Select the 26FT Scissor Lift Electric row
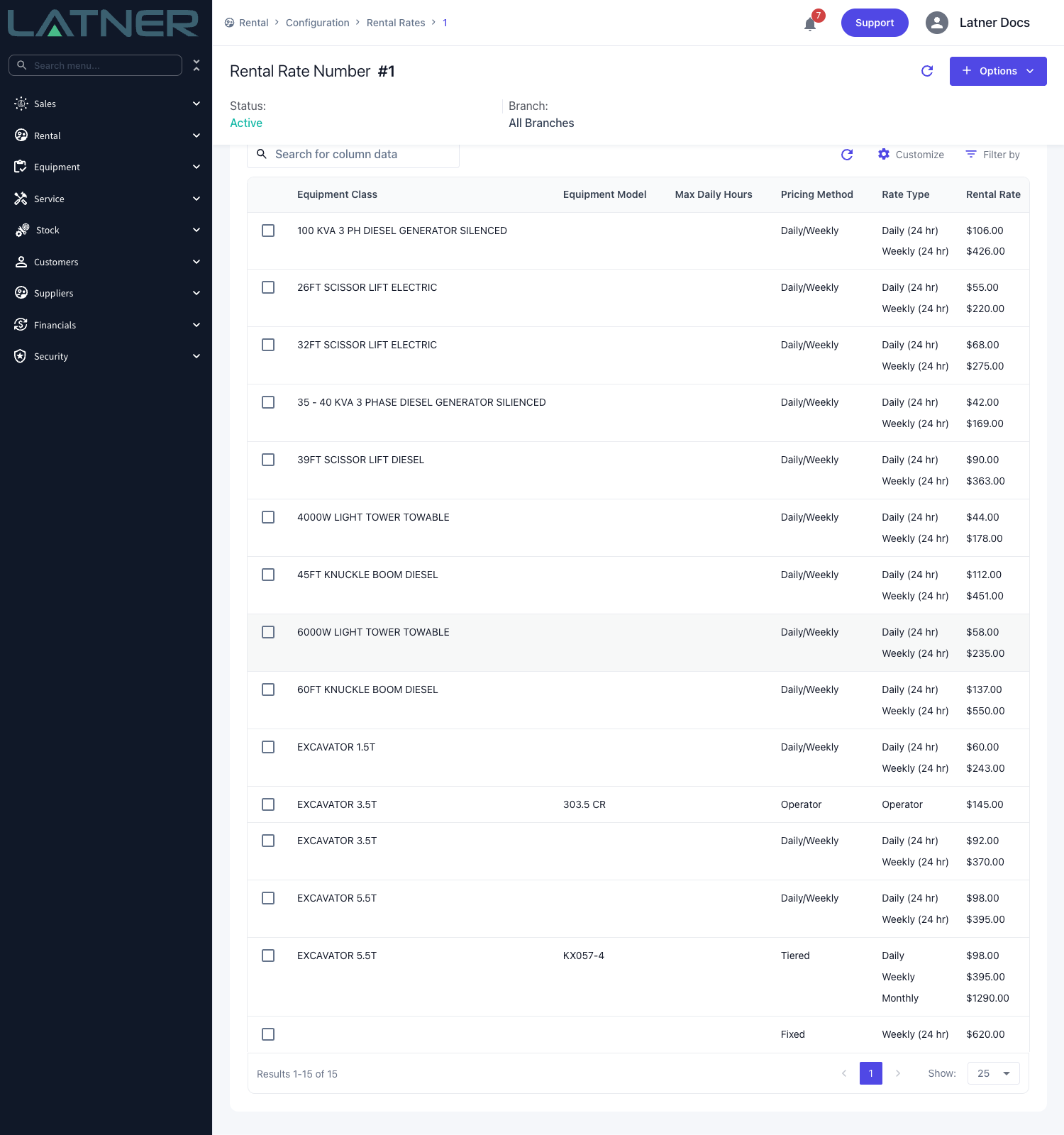The image size is (1064, 1135). point(268,287)
